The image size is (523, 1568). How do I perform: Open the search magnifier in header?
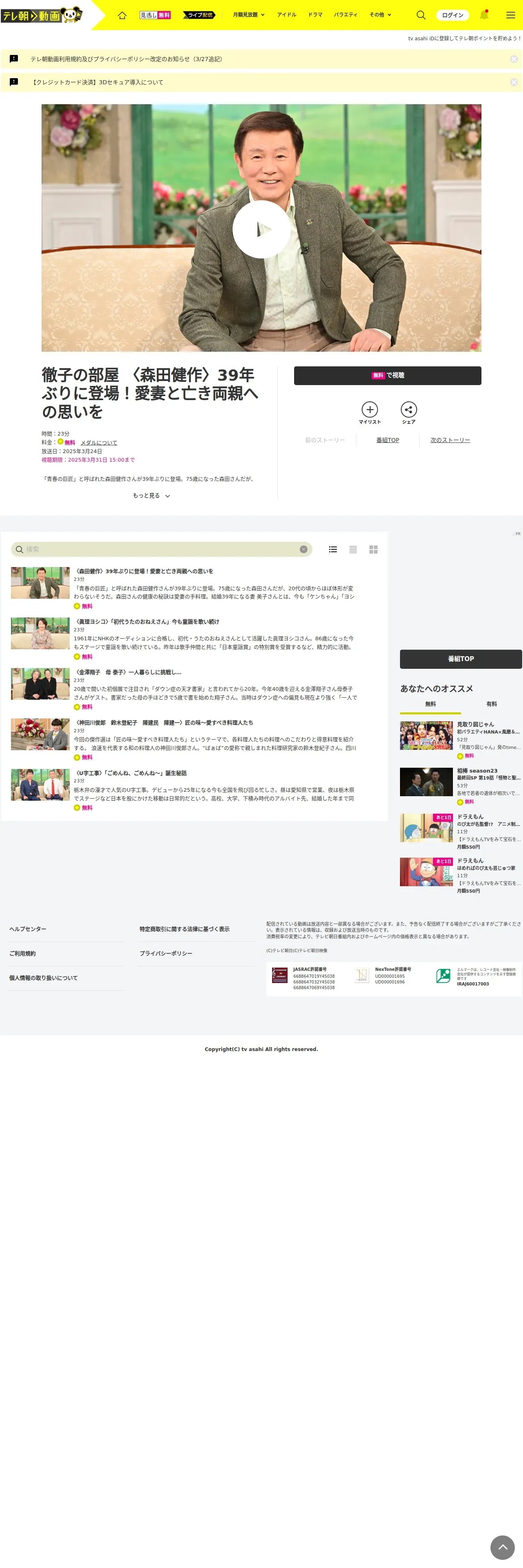(421, 15)
